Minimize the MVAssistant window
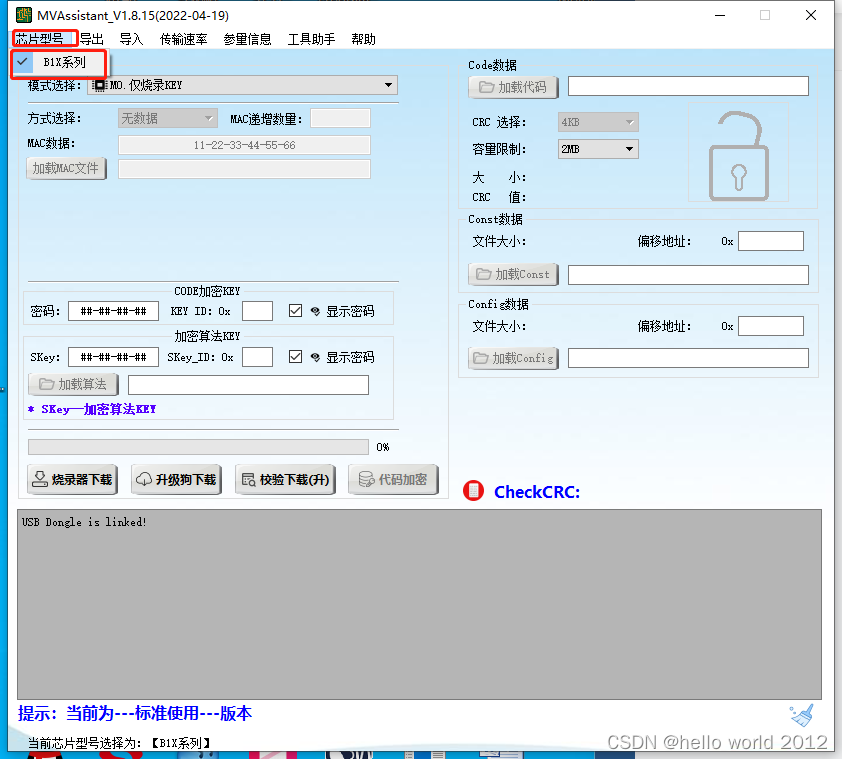Screen dimensions: 842x759 [720, 15]
